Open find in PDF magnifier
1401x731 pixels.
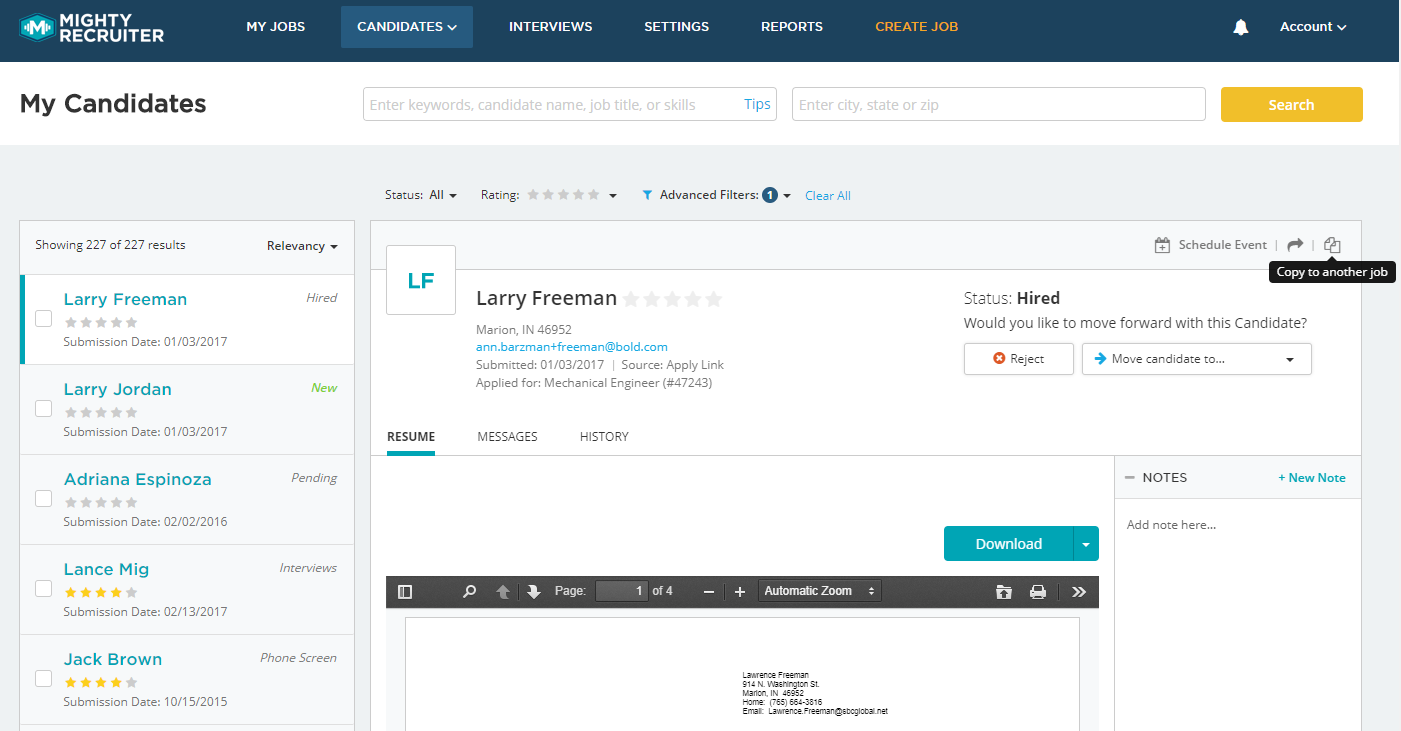(x=469, y=591)
